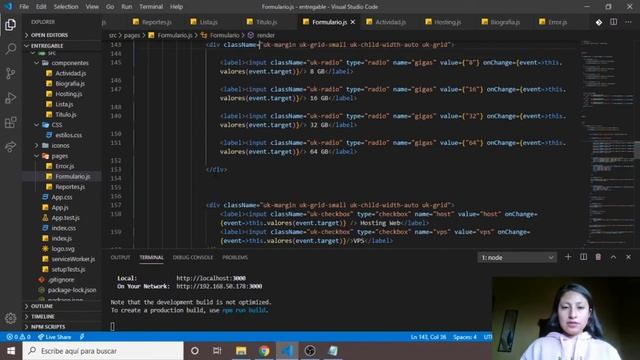Open the Edit menu

(41, 7)
